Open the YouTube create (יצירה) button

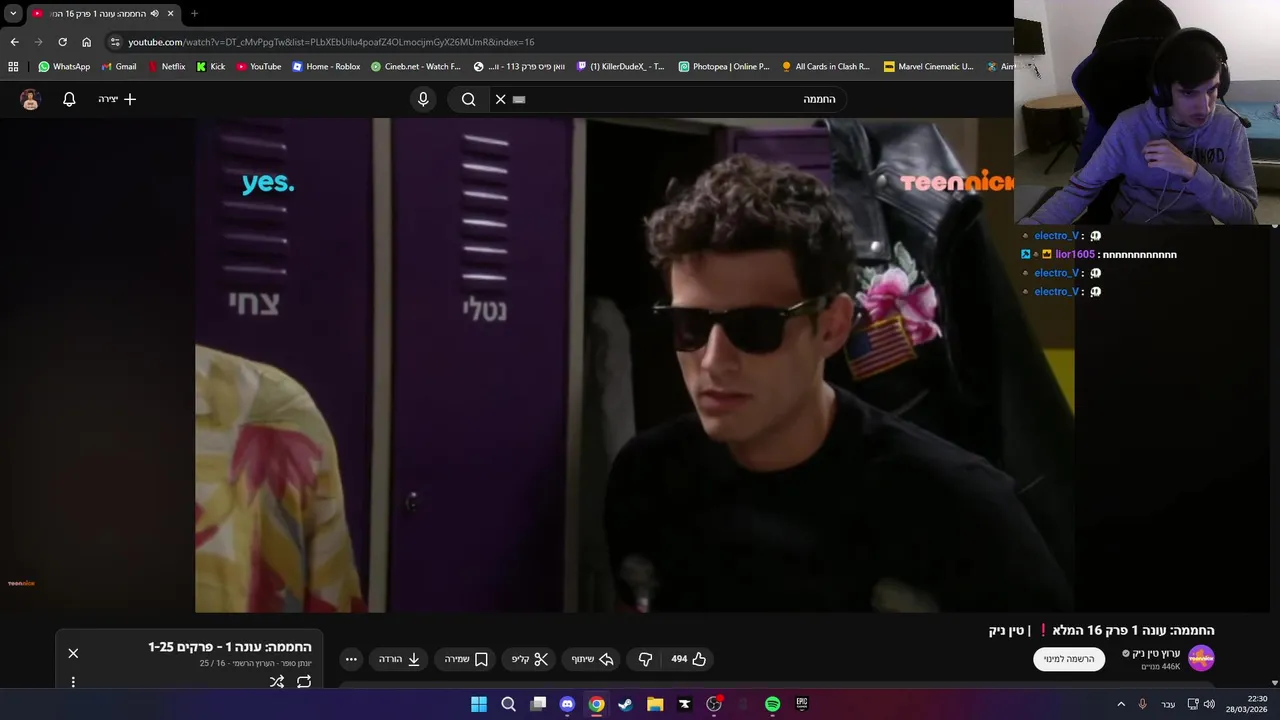117,99
